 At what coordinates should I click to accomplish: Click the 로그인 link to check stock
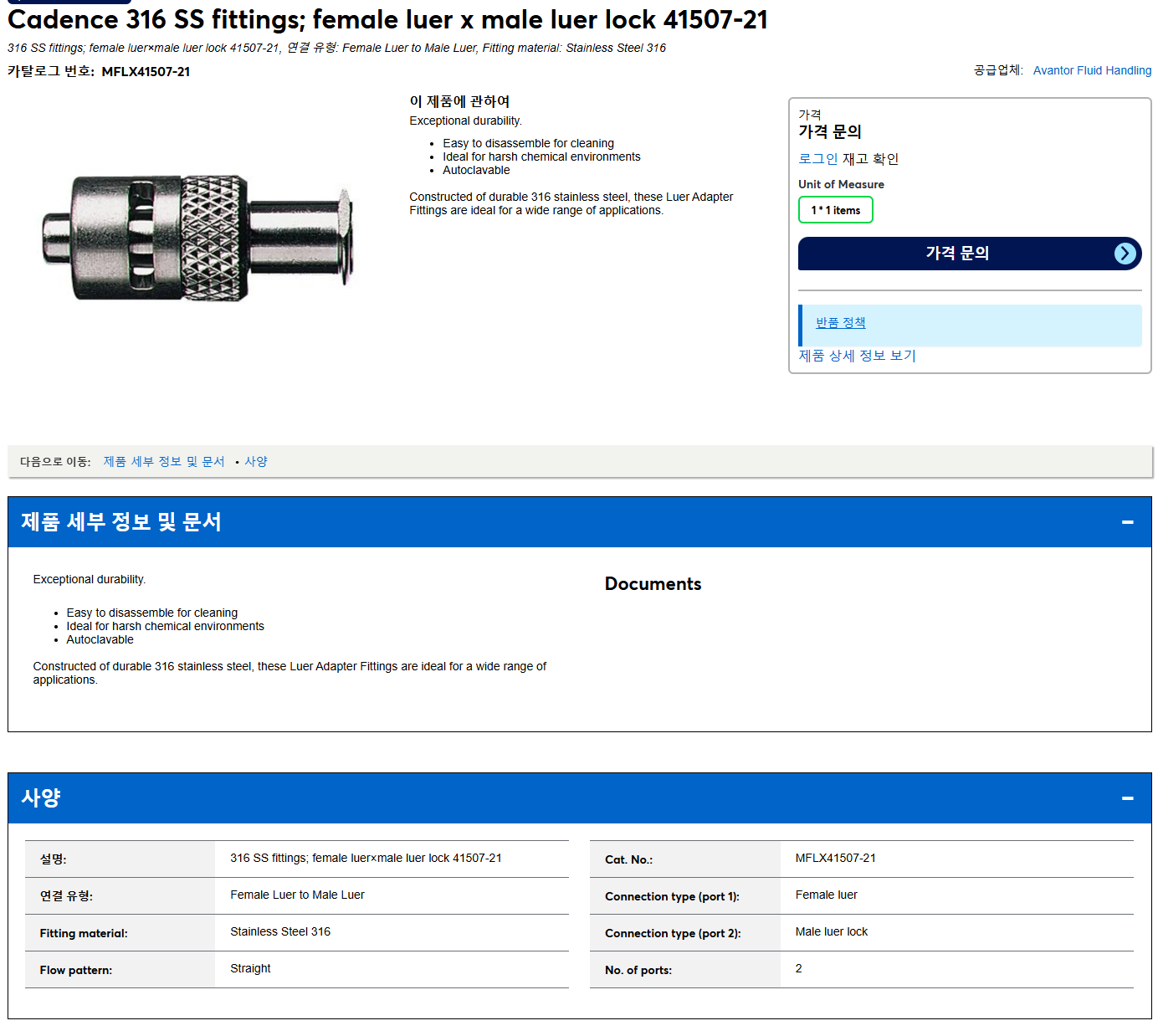pos(817,159)
